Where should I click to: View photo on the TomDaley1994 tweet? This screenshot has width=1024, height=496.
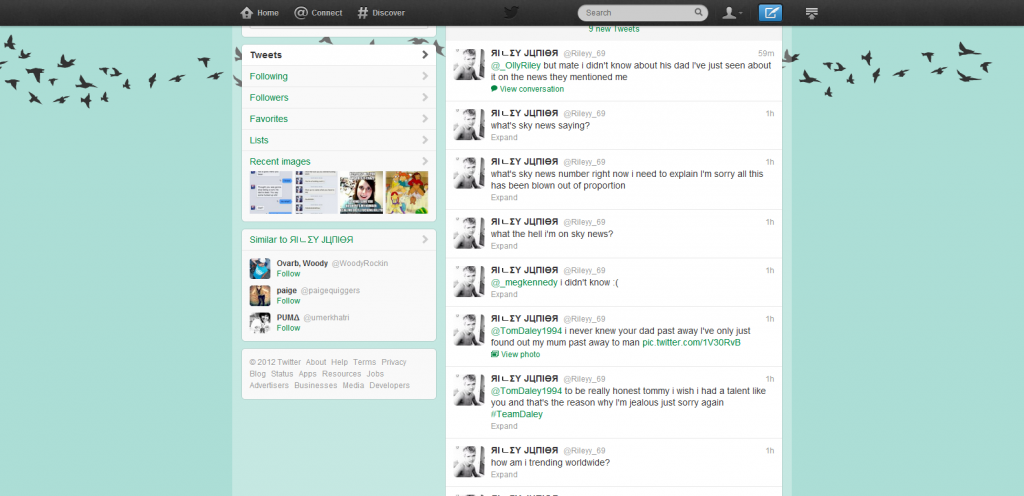[x=516, y=354]
